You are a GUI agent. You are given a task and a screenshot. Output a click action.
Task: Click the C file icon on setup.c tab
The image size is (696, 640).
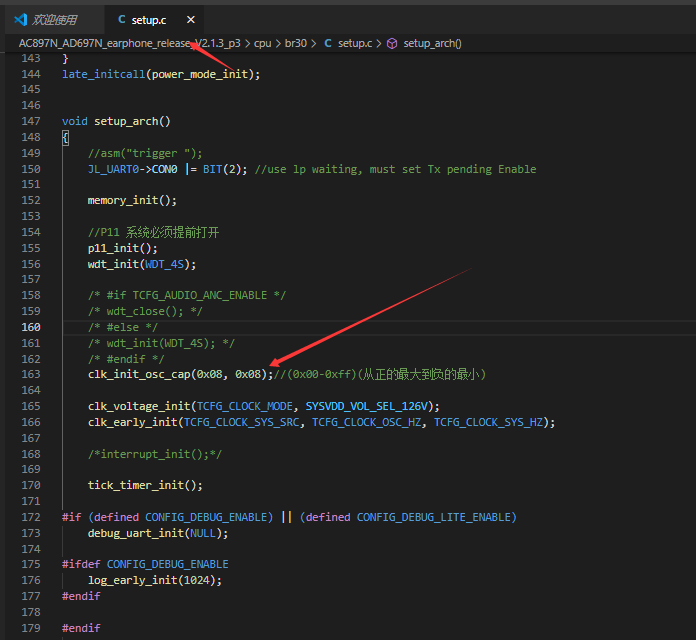[x=122, y=20]
